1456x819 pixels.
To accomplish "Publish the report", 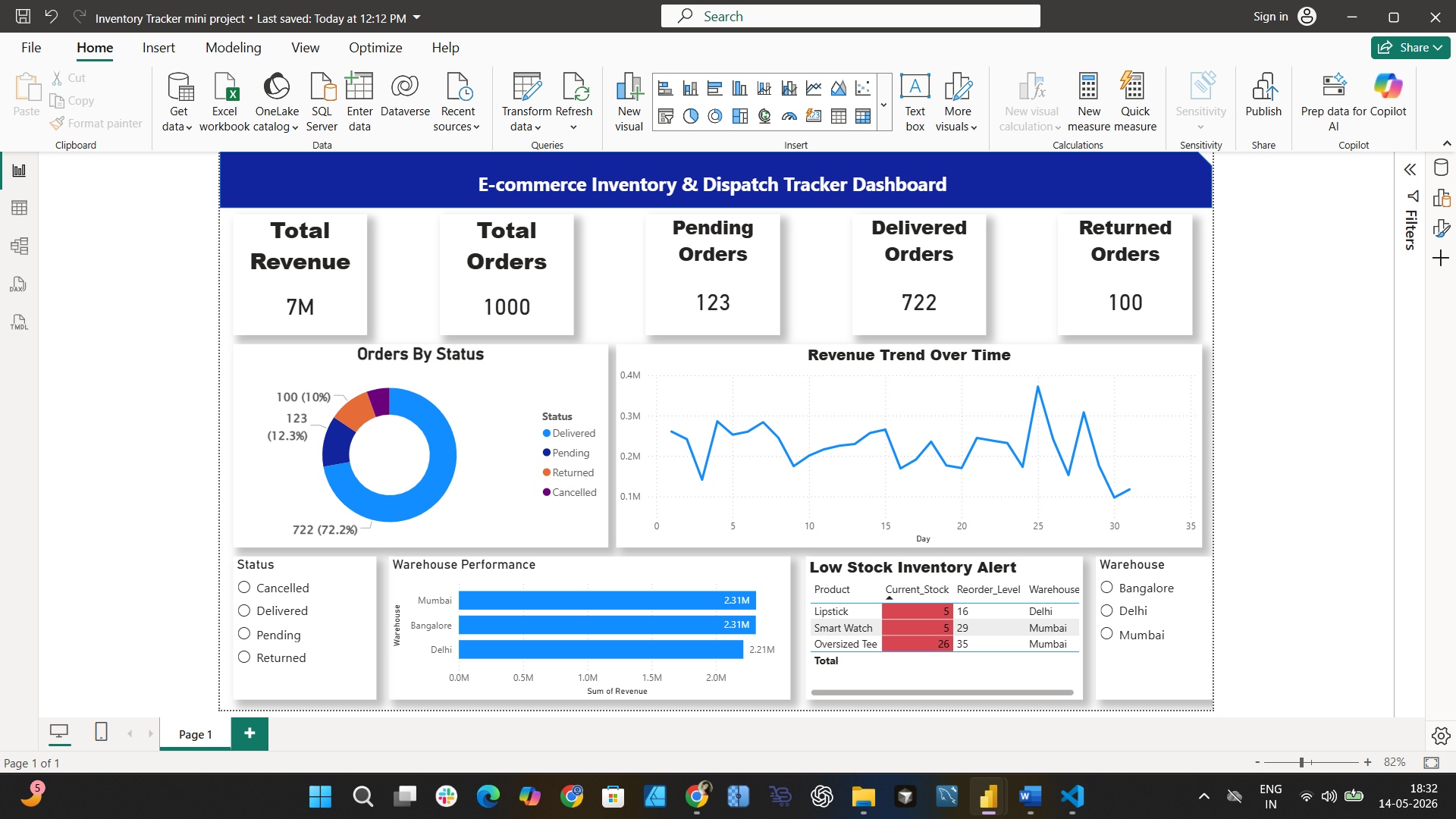I will [x=1263, y=95].
